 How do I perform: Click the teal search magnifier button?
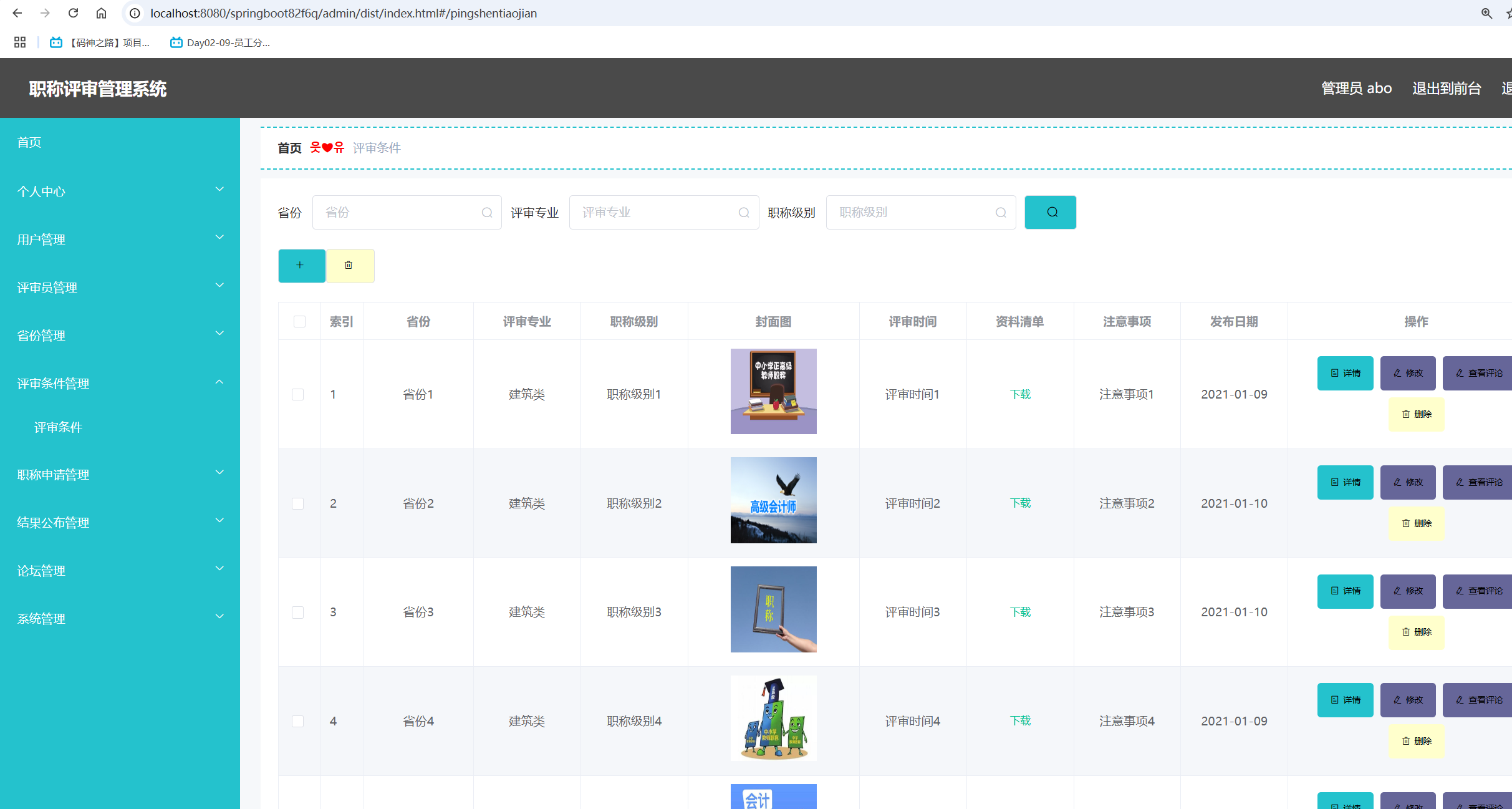(x=1050, y=212)
